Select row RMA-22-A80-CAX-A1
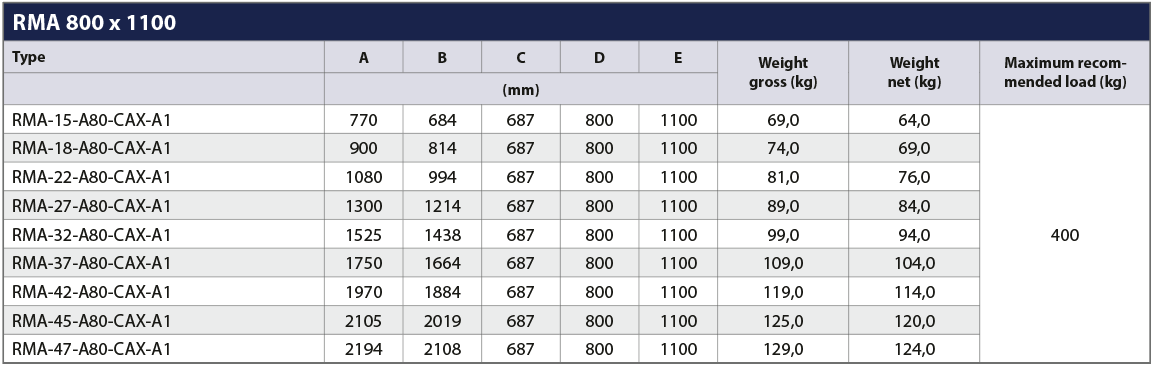 [x=491, y=177]
